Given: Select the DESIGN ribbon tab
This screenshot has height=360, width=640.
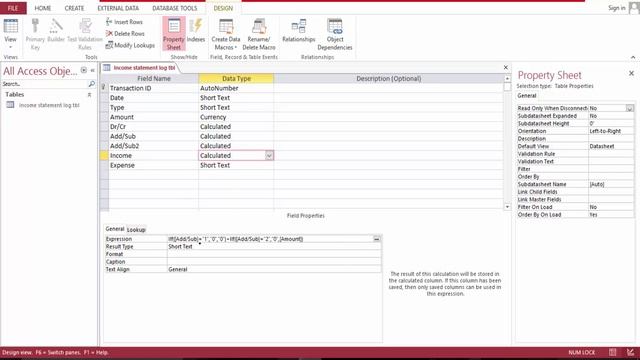Looking at the screenshot, I should point(223,8).
